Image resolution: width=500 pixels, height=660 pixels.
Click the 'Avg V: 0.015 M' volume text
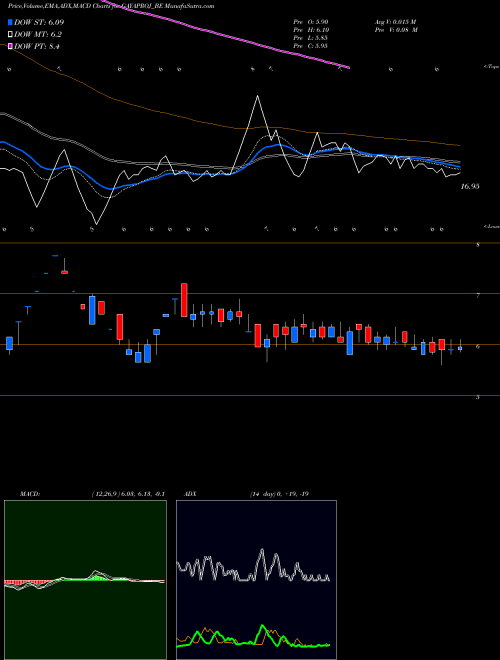click(x=396, y=22)
